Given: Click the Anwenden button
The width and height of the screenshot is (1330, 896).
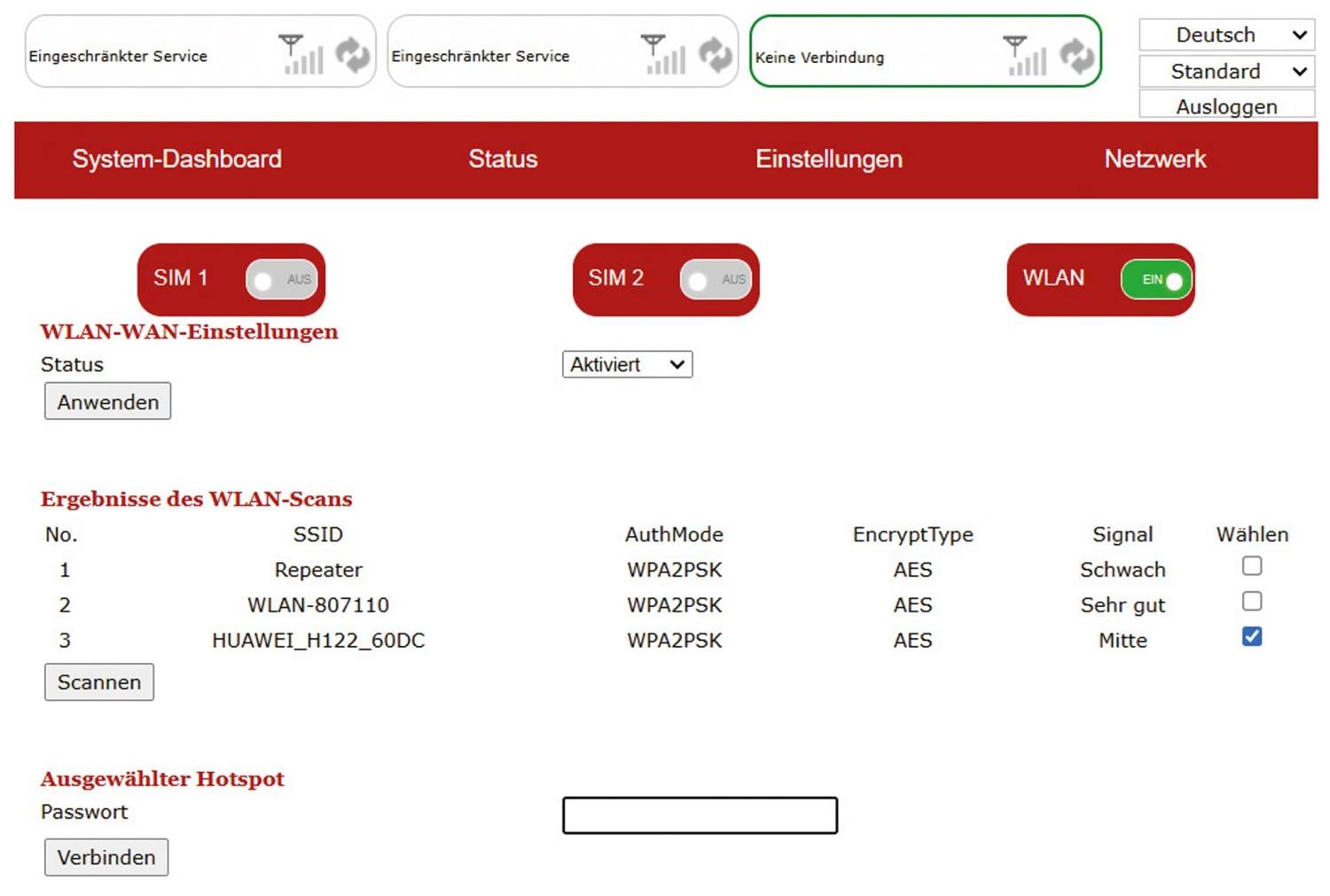Looking at the screenshot, I should pyautogui.click(x=108, y=401).
